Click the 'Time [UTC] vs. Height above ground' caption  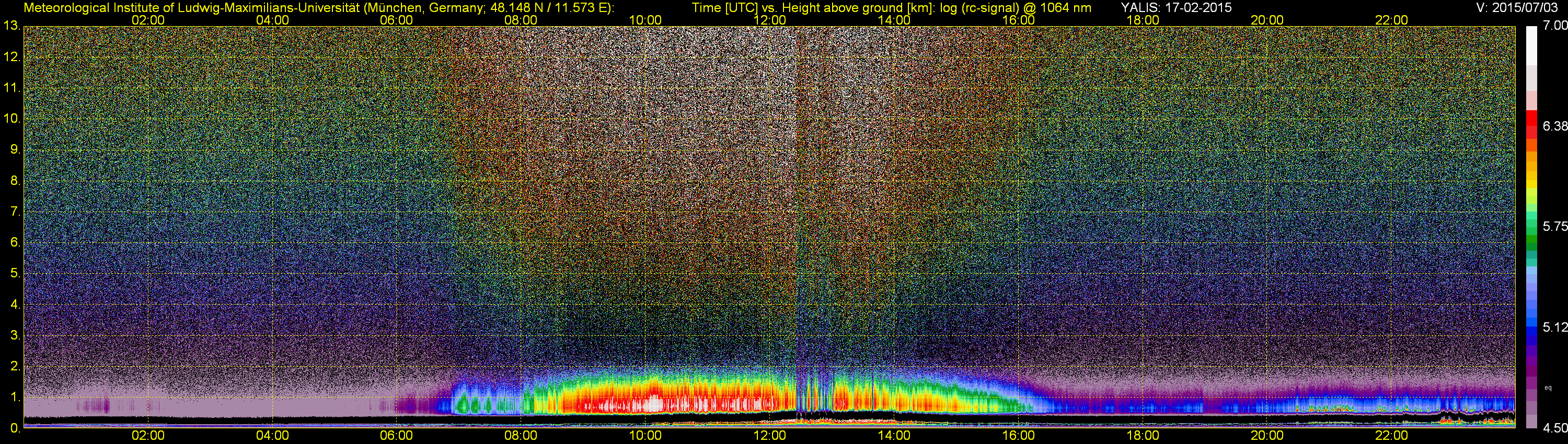(x=891, y=8)
